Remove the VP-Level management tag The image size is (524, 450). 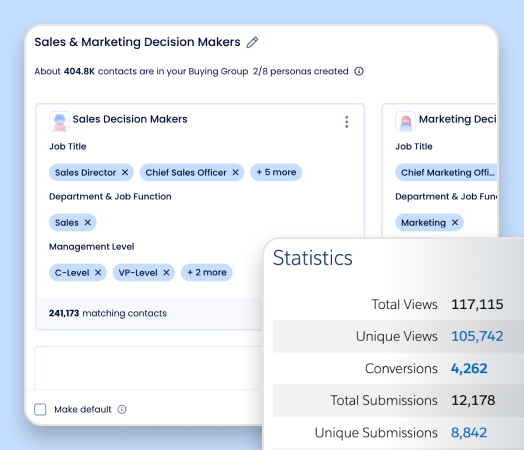point(166,273)
